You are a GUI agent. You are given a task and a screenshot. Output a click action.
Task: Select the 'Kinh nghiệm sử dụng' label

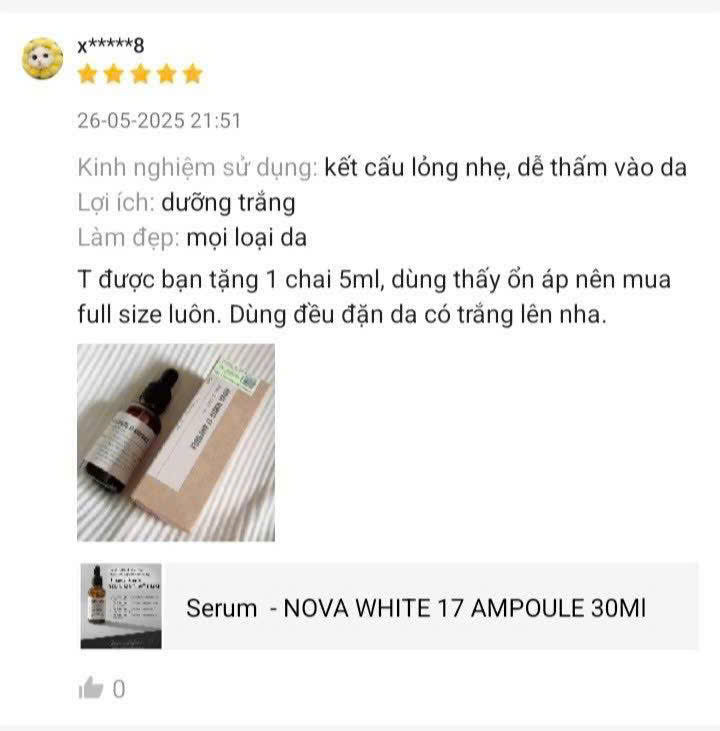tap(198, 168)
